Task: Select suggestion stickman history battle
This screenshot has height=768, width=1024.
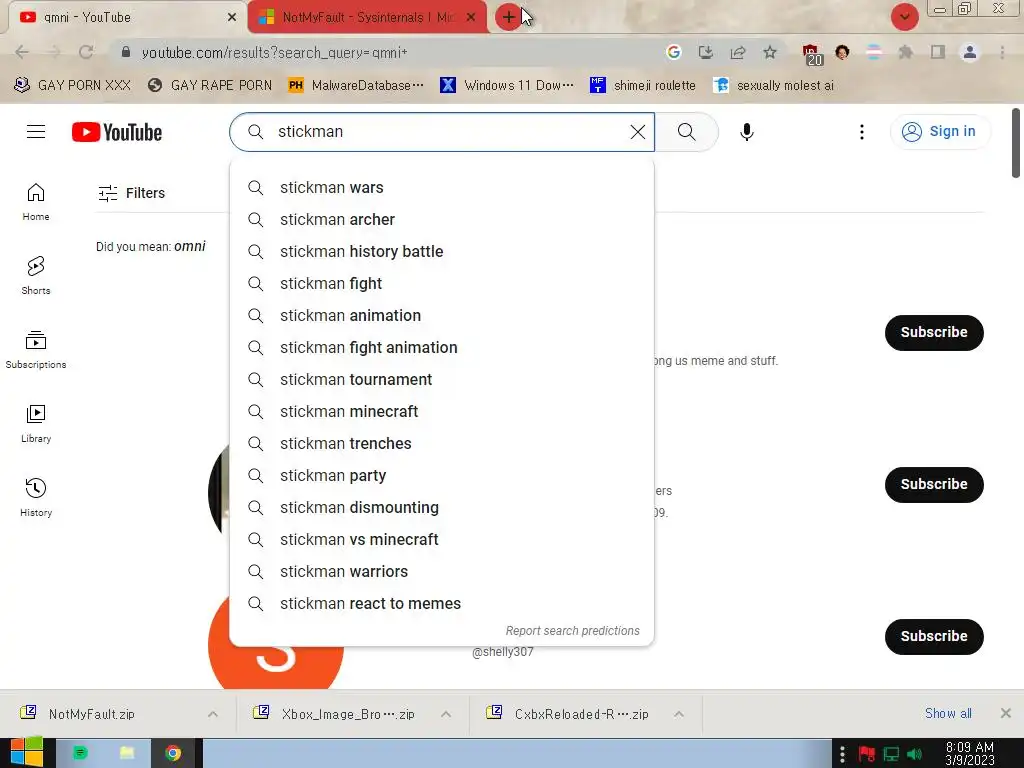Action: click(x=441, y=251)
